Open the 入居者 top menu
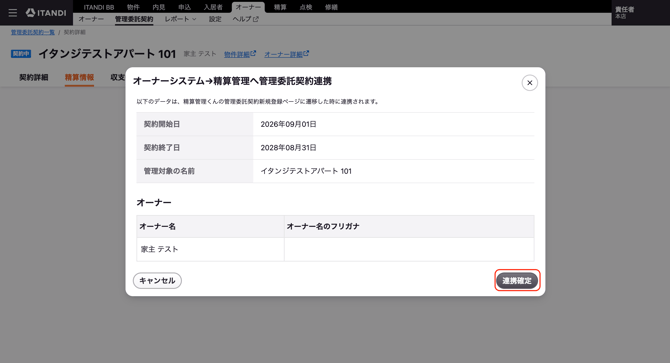 point(213,7)
